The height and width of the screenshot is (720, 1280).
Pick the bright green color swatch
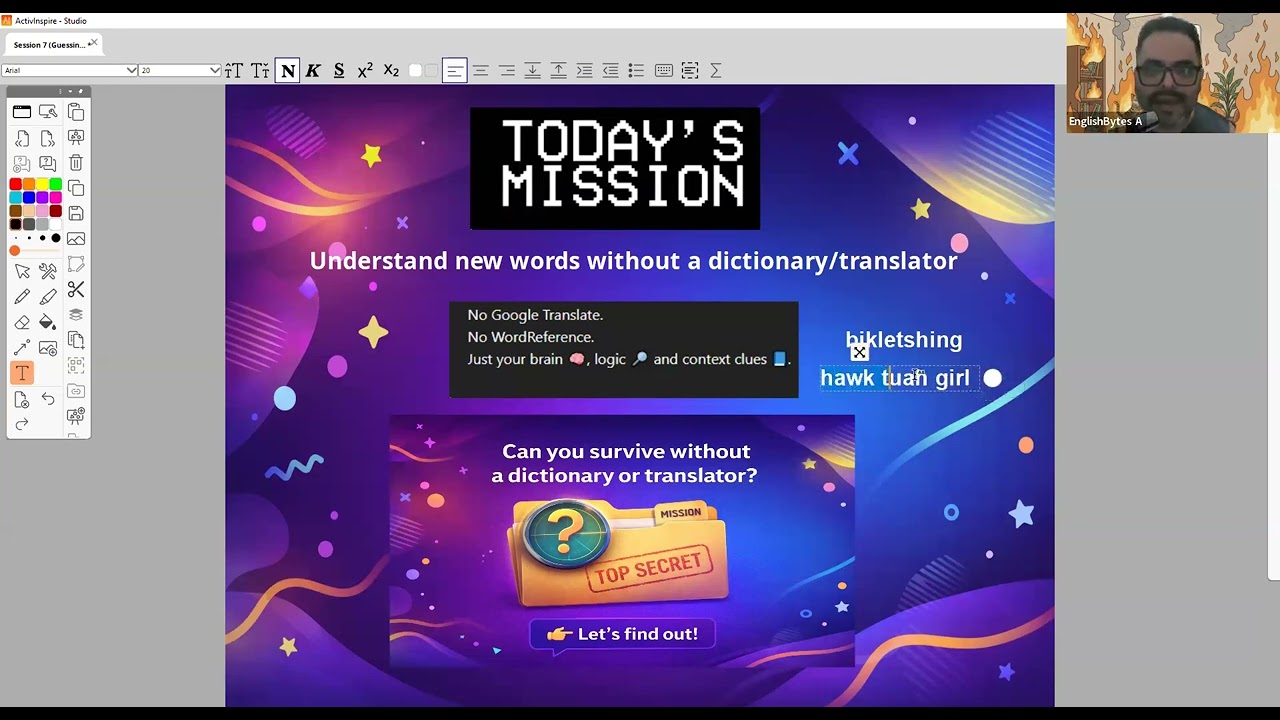pos(55,184)
